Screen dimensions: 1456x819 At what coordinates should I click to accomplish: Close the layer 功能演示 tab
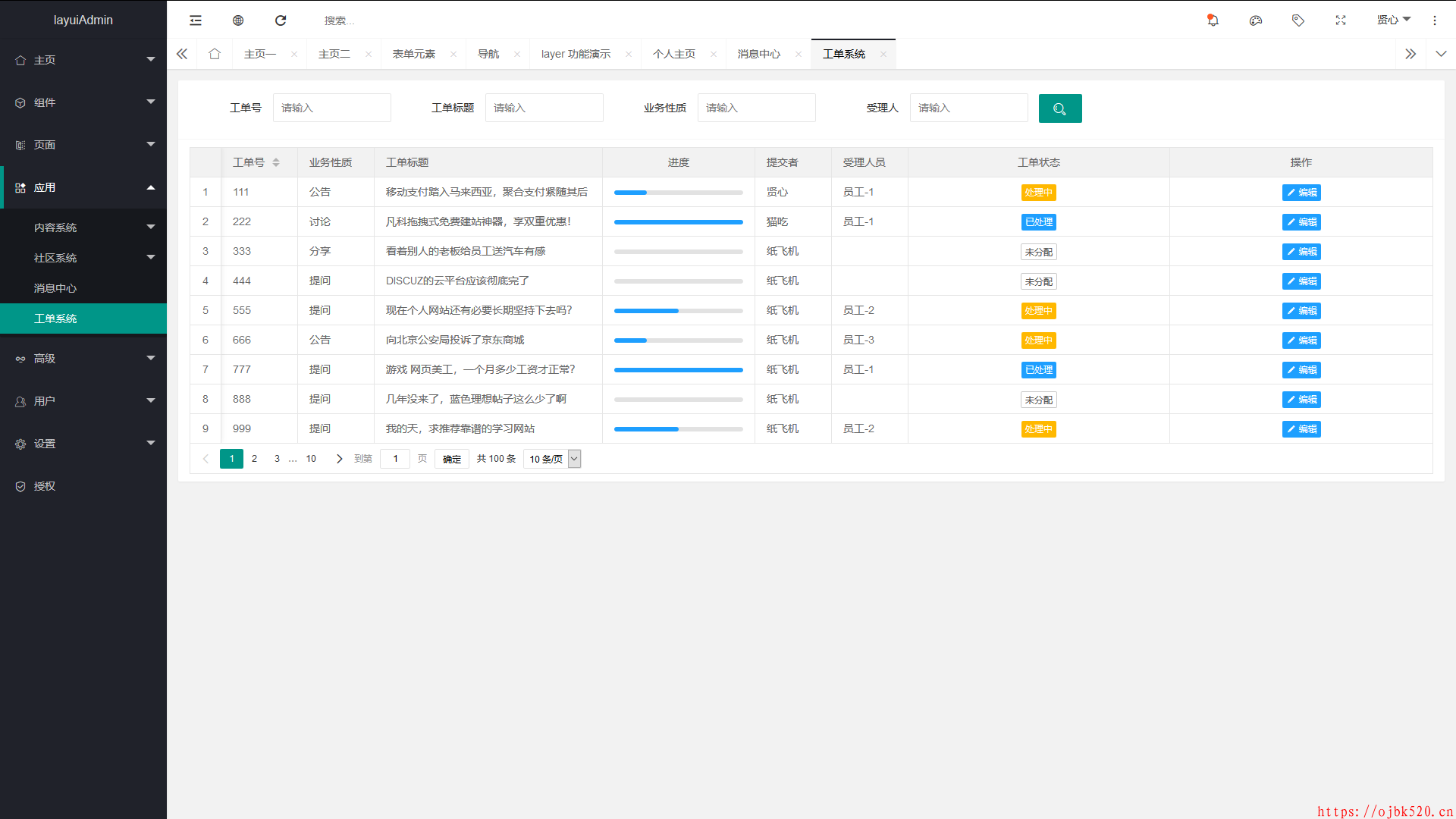coord(629,54)
